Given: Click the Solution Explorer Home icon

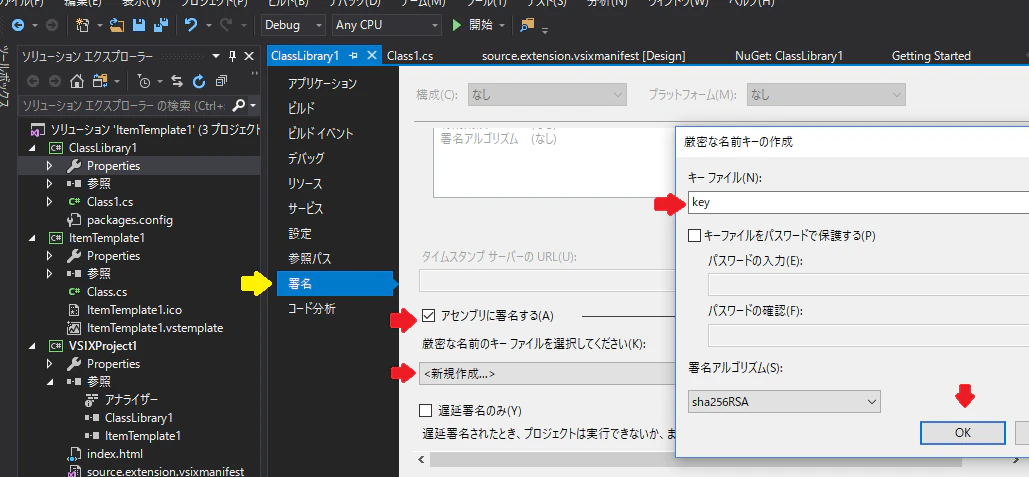Looking at the screenshot, I should coord(77,81).
